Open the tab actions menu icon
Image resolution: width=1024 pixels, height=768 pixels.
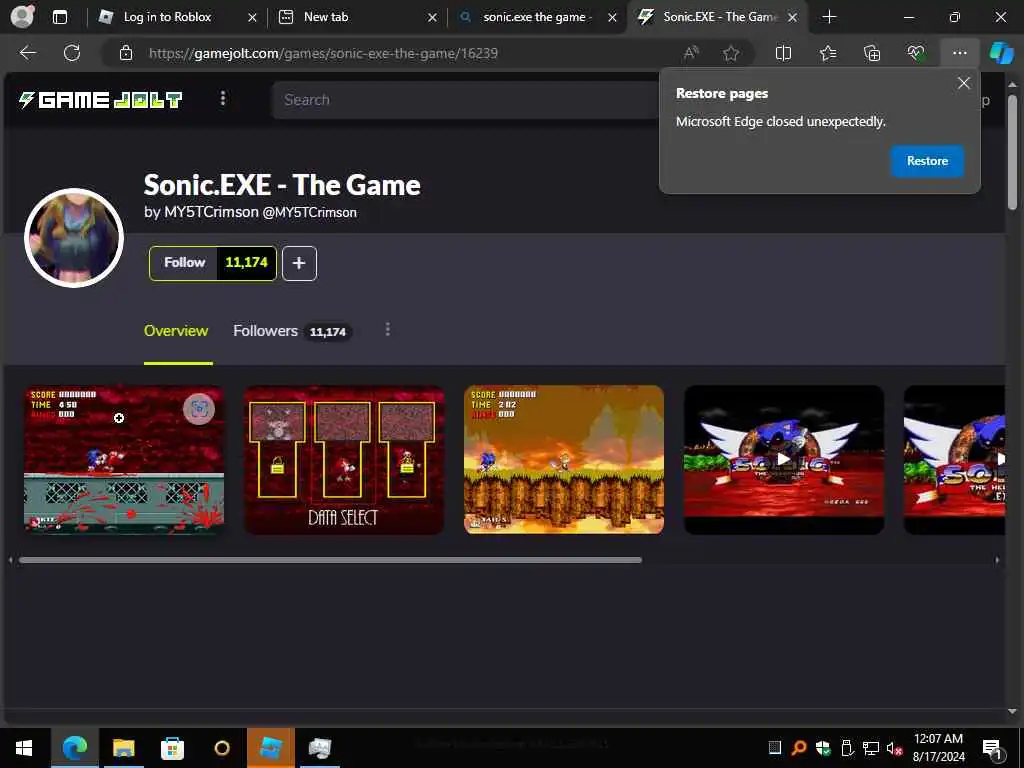pos(59,17)
